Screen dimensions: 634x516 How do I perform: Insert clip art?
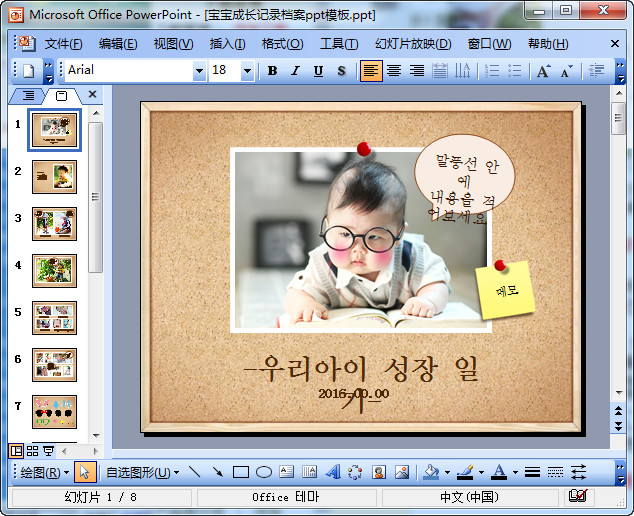(x=378, y=472)
